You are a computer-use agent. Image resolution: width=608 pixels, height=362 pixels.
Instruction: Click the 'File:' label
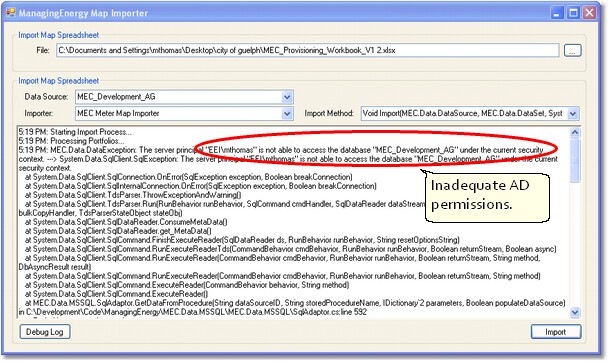click(43, 50)
